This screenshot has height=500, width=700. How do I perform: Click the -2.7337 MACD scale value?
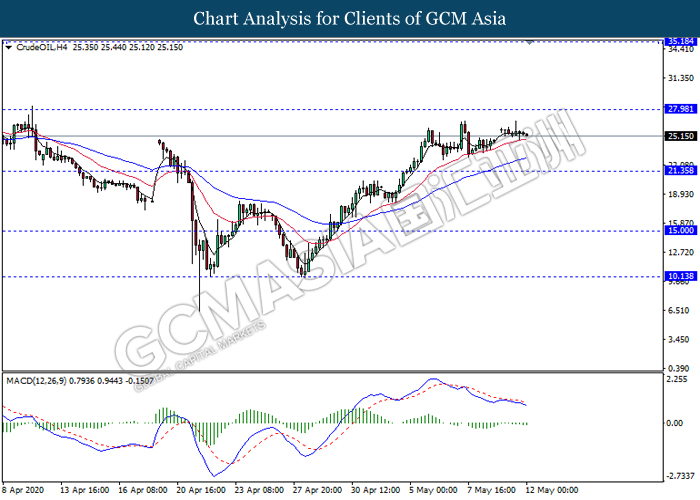(x=680, y=476)
